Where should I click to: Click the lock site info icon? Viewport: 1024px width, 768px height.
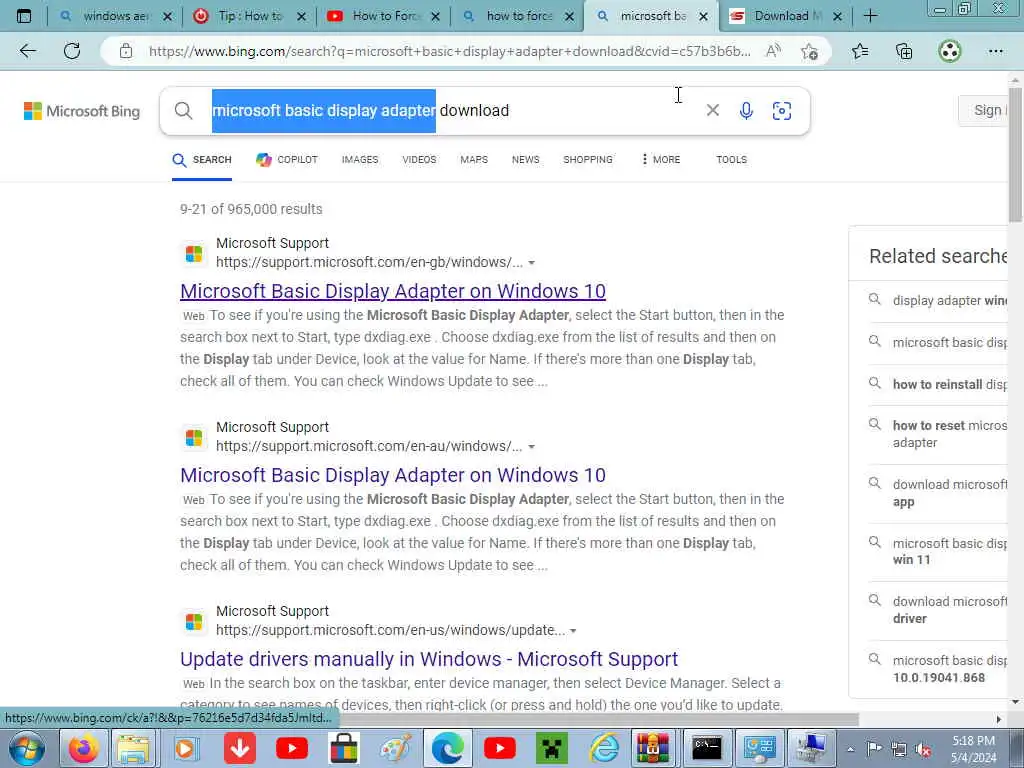(126, 51)
